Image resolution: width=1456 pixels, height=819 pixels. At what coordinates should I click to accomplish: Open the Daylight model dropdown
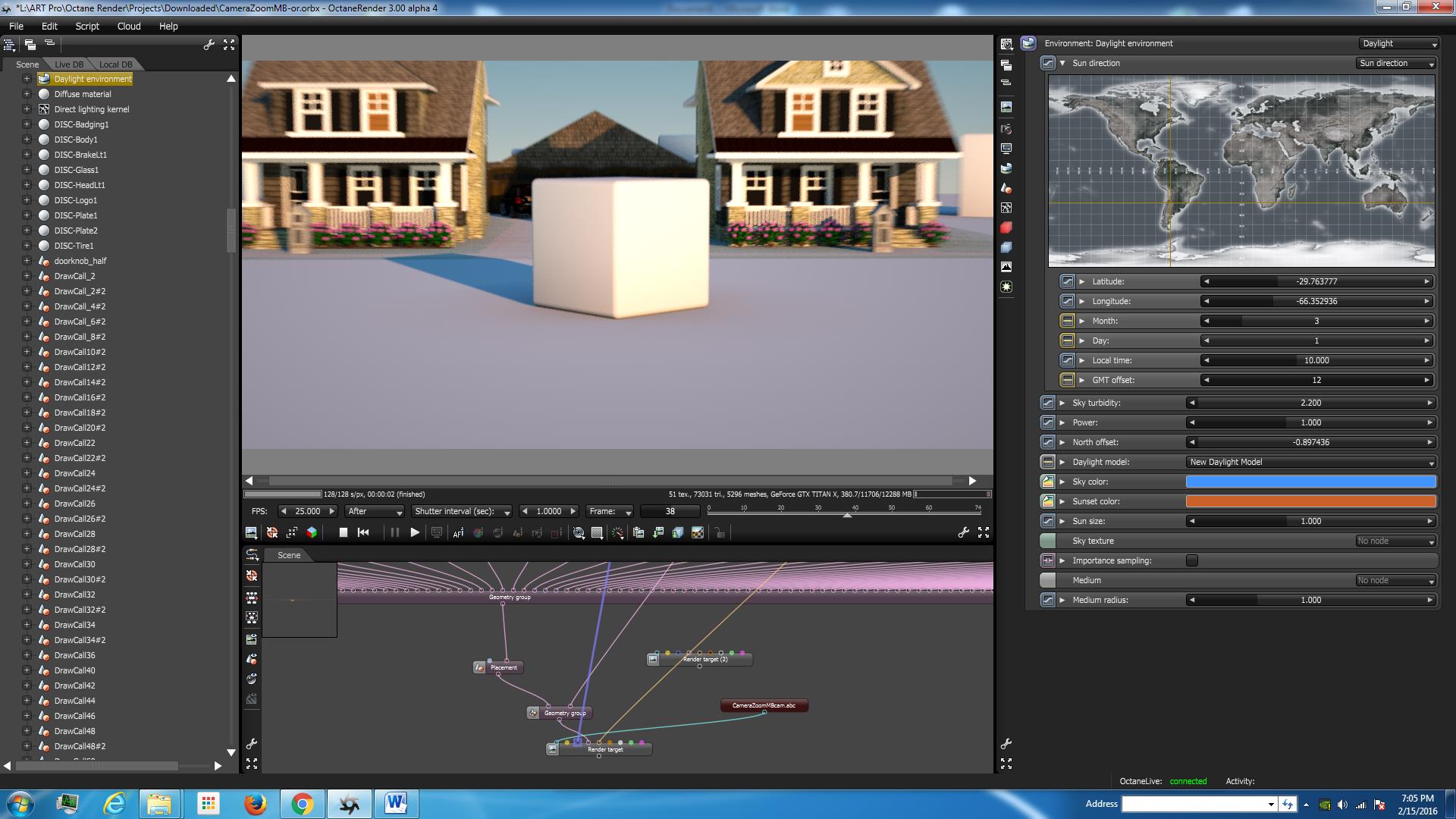point(1310,462)
